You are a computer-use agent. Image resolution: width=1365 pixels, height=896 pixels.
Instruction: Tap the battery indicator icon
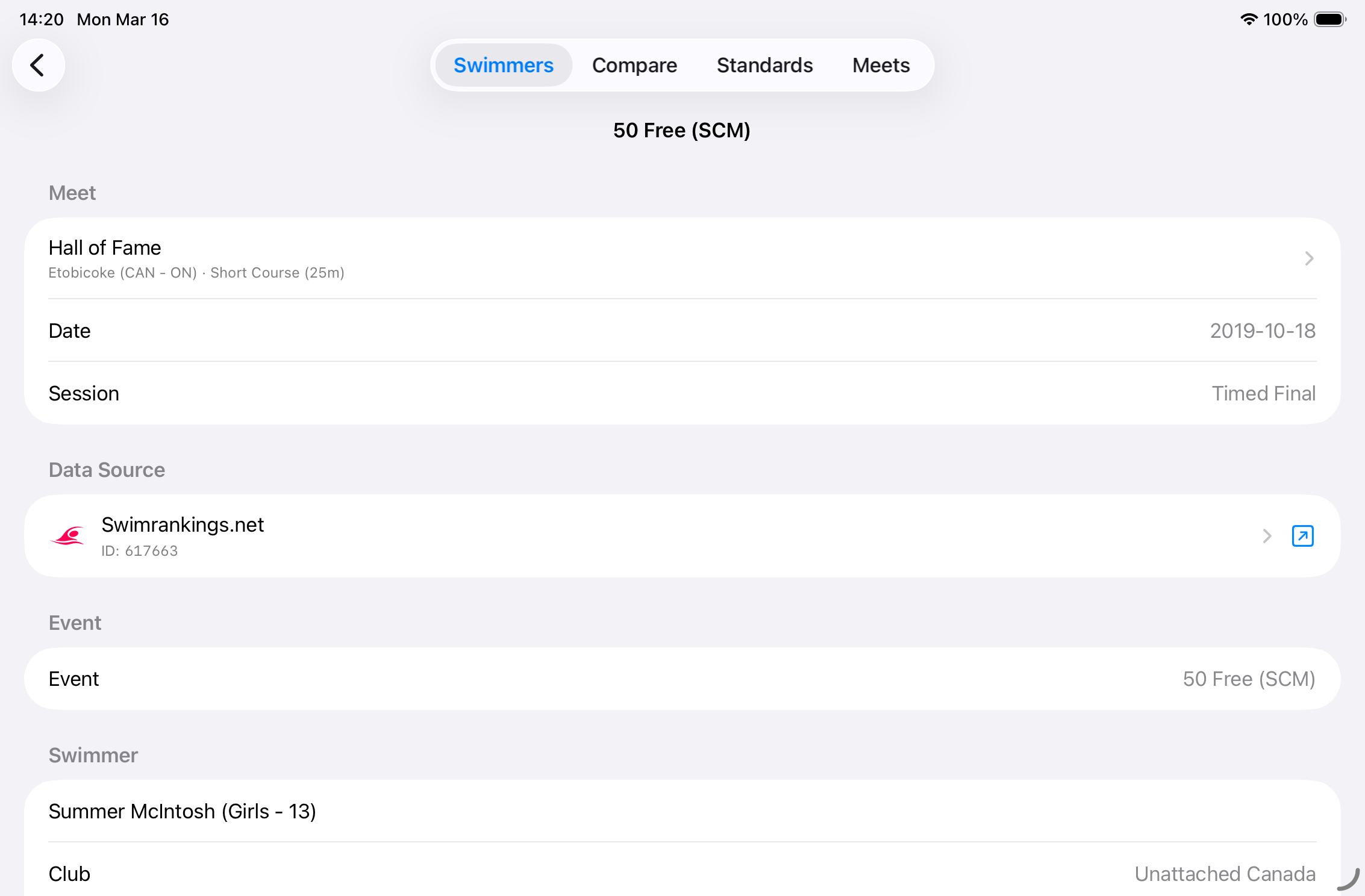pos(1329,19)
